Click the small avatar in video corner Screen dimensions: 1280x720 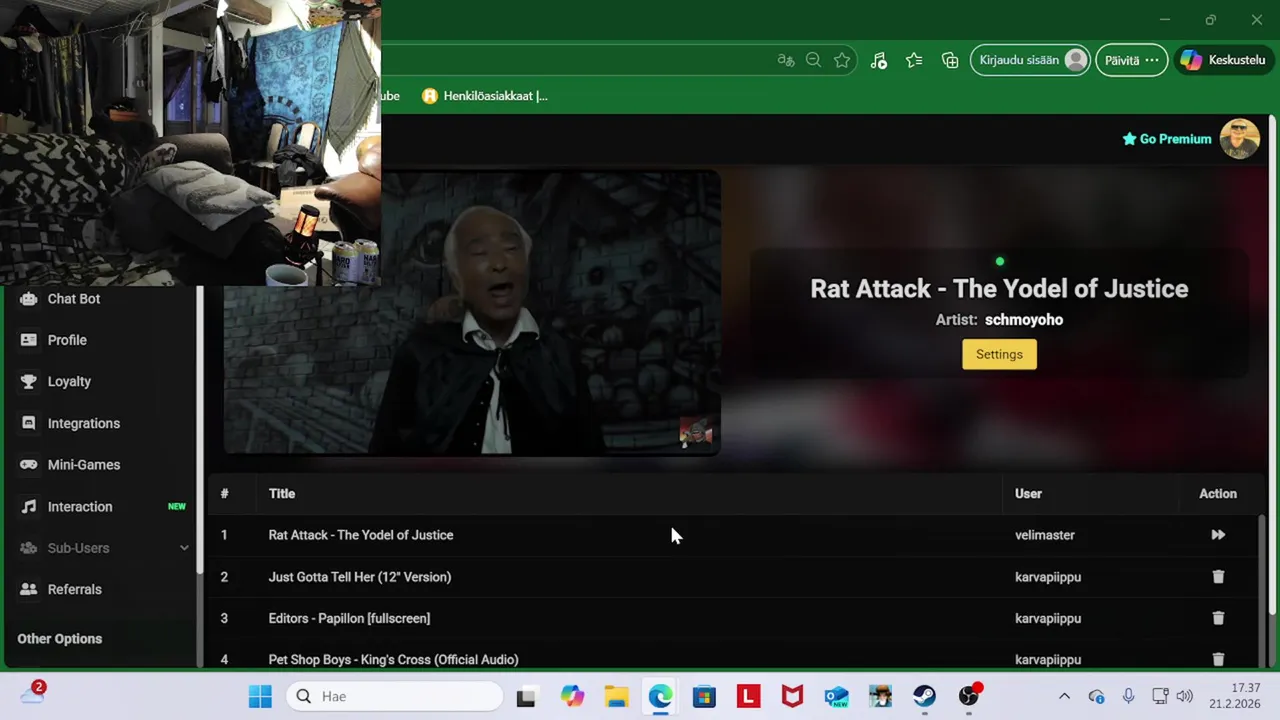(696, 433)
